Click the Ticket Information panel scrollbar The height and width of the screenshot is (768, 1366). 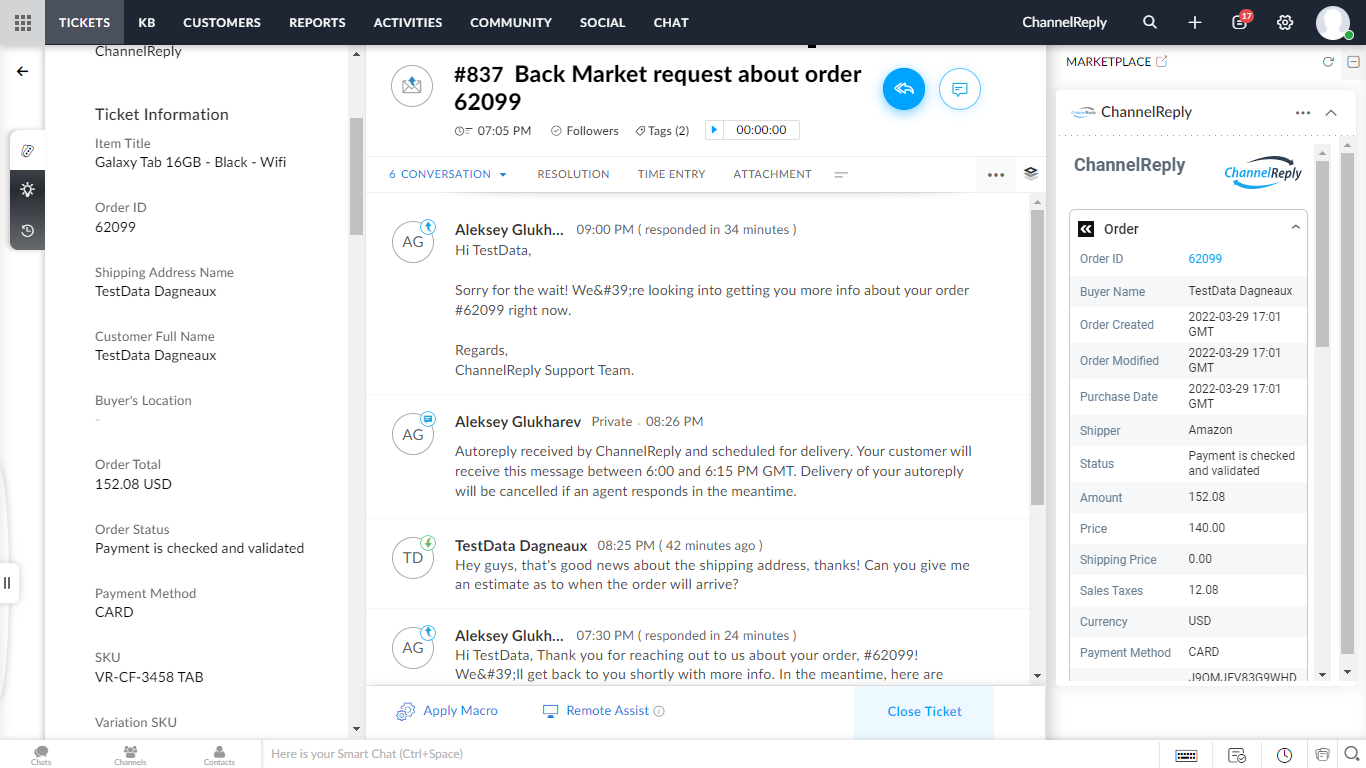(x=357, y=176)
